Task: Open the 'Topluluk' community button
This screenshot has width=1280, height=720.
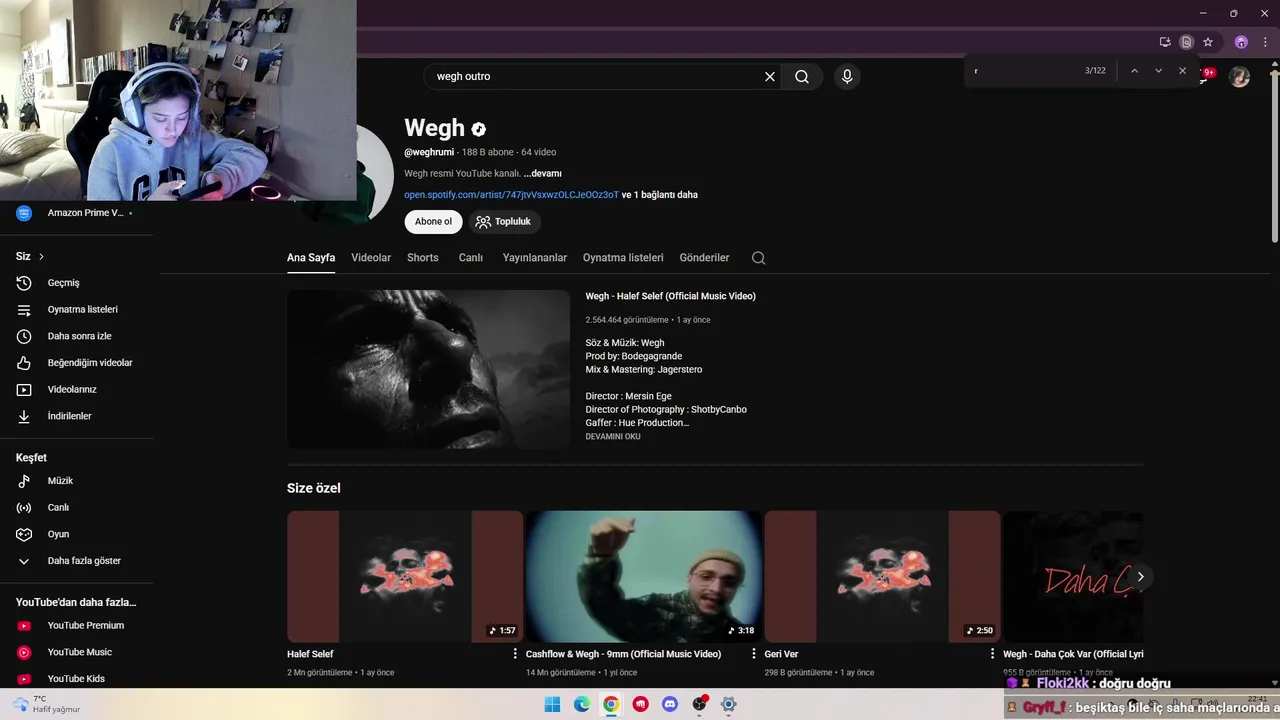Action: tap(504, 222)
